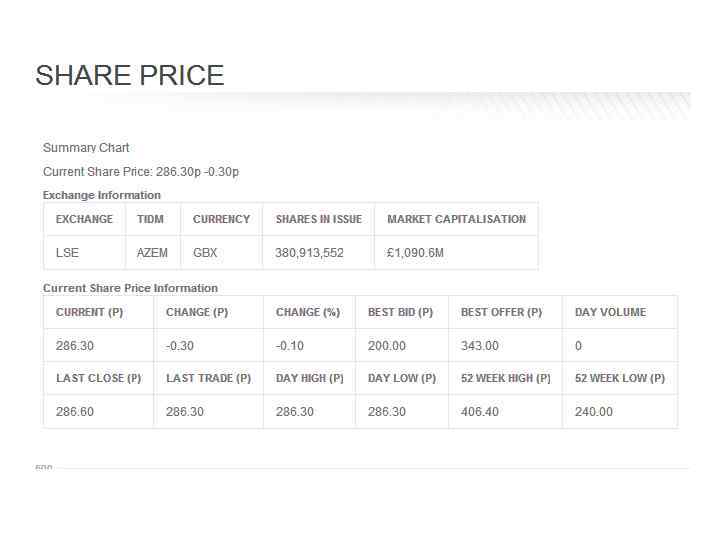
Task: Click the Current Share Price 286.30p line
Action: click(x=141, y=172)
